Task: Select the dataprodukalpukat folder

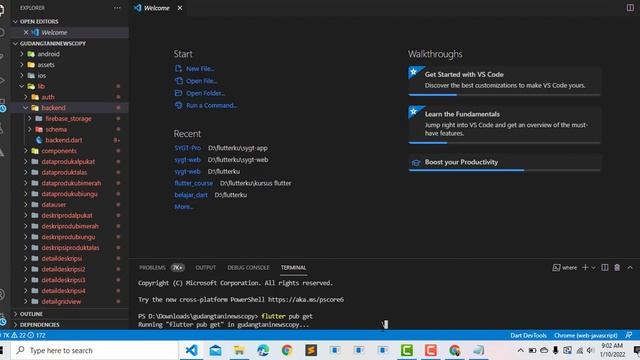Action: (68, 162)
